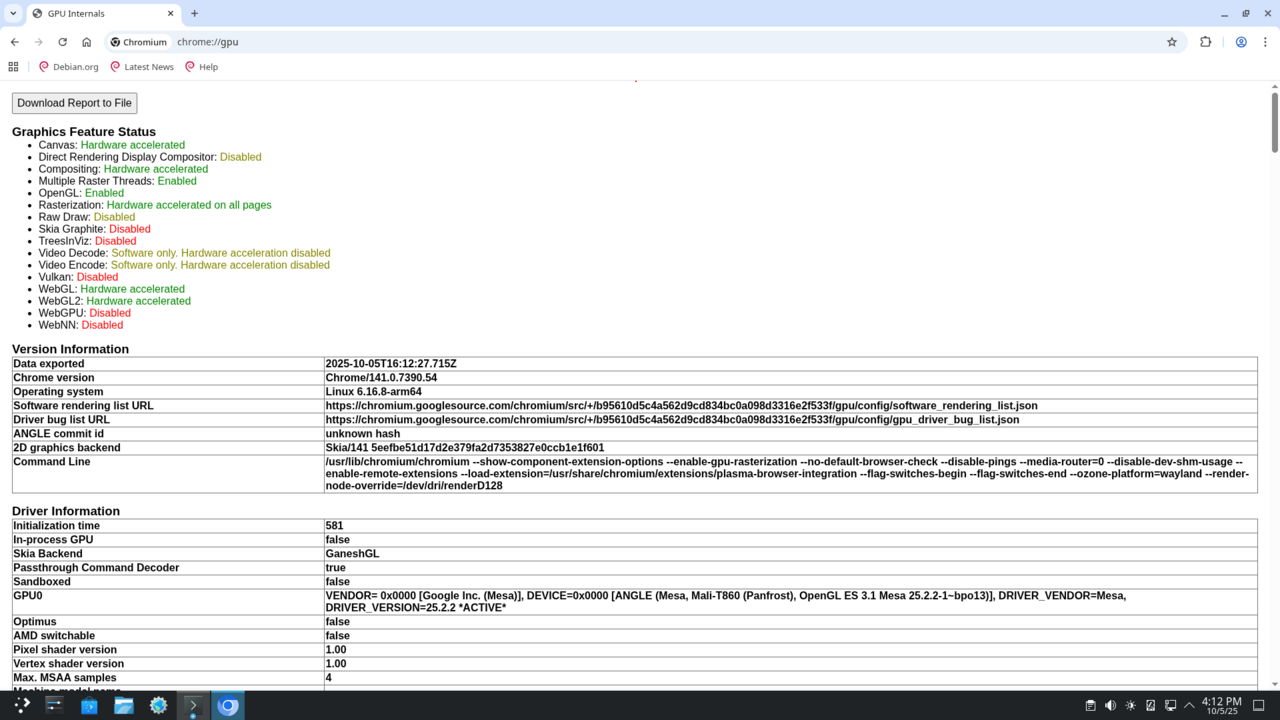
Task: Close the GPU Internals tab
Action: click(170, 14)
